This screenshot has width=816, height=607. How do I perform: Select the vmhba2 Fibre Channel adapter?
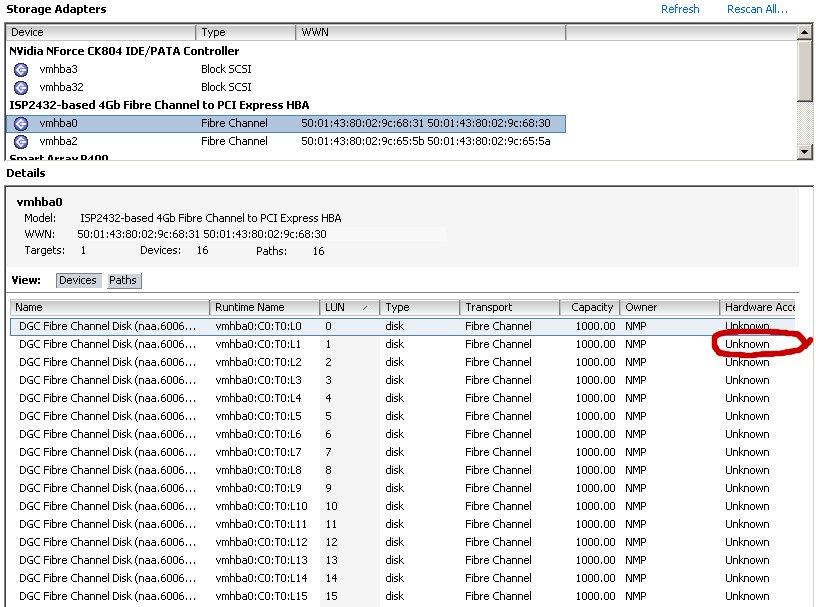point(285,141)
